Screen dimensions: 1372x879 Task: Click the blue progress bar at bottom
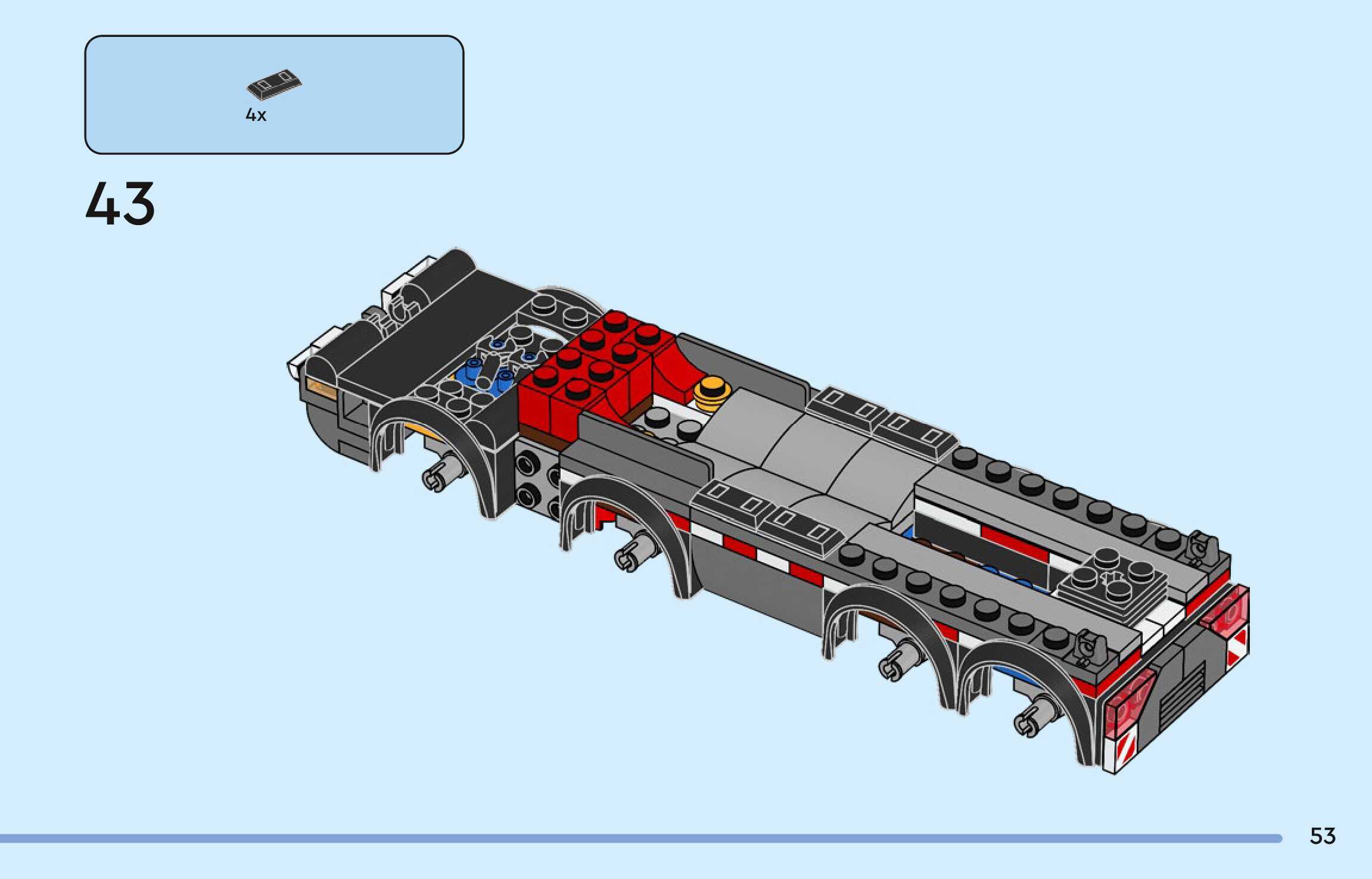(640, 839)
